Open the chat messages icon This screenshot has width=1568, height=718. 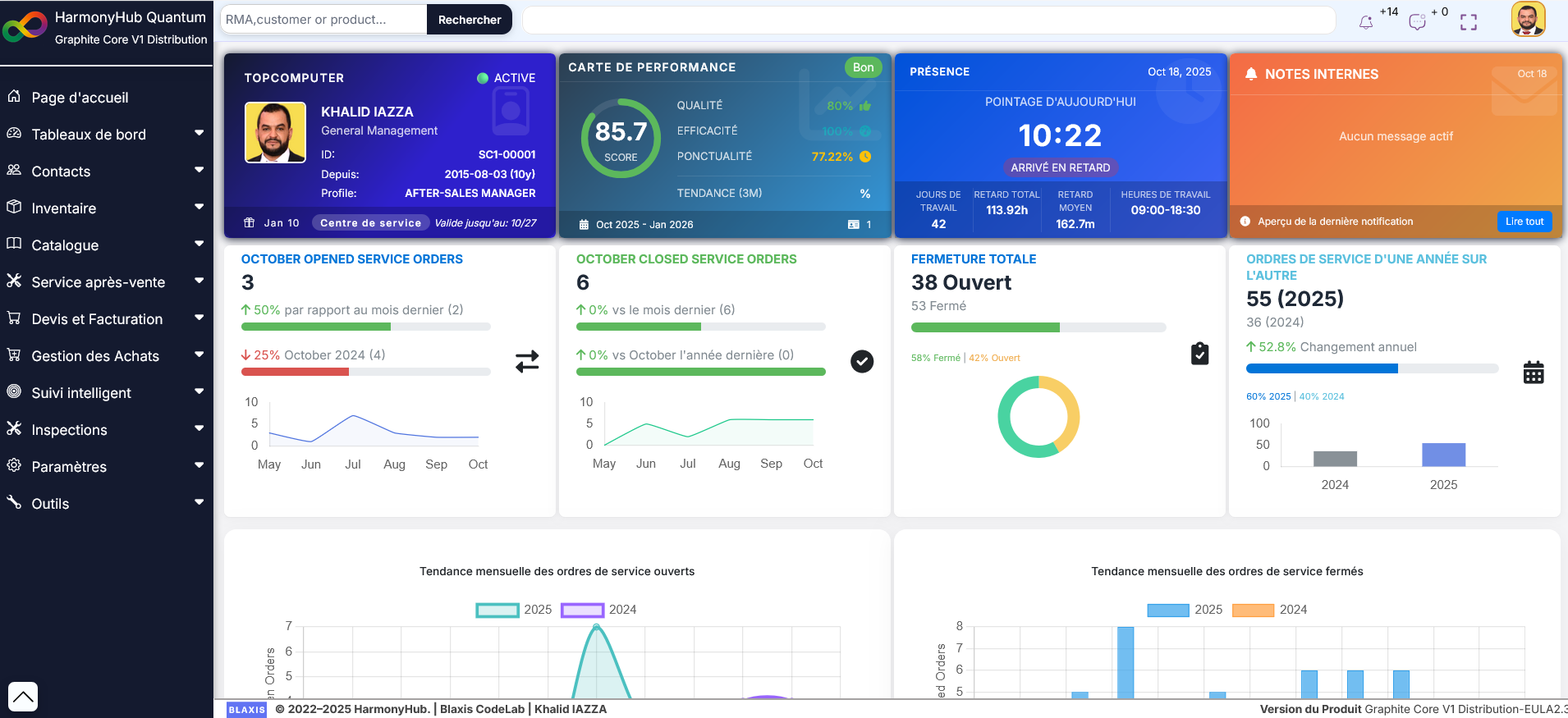1417,22
